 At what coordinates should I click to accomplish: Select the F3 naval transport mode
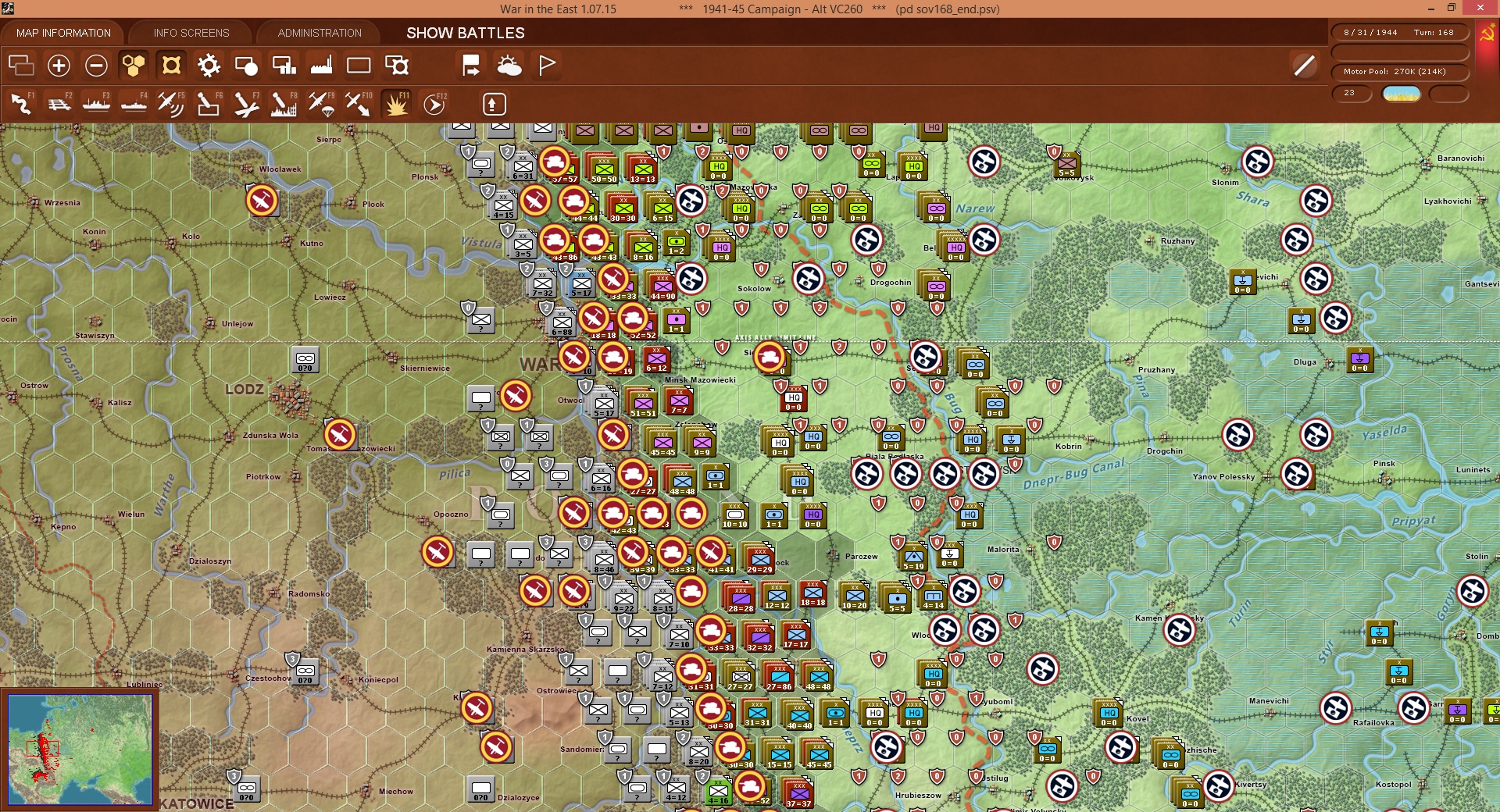point(96,104)
